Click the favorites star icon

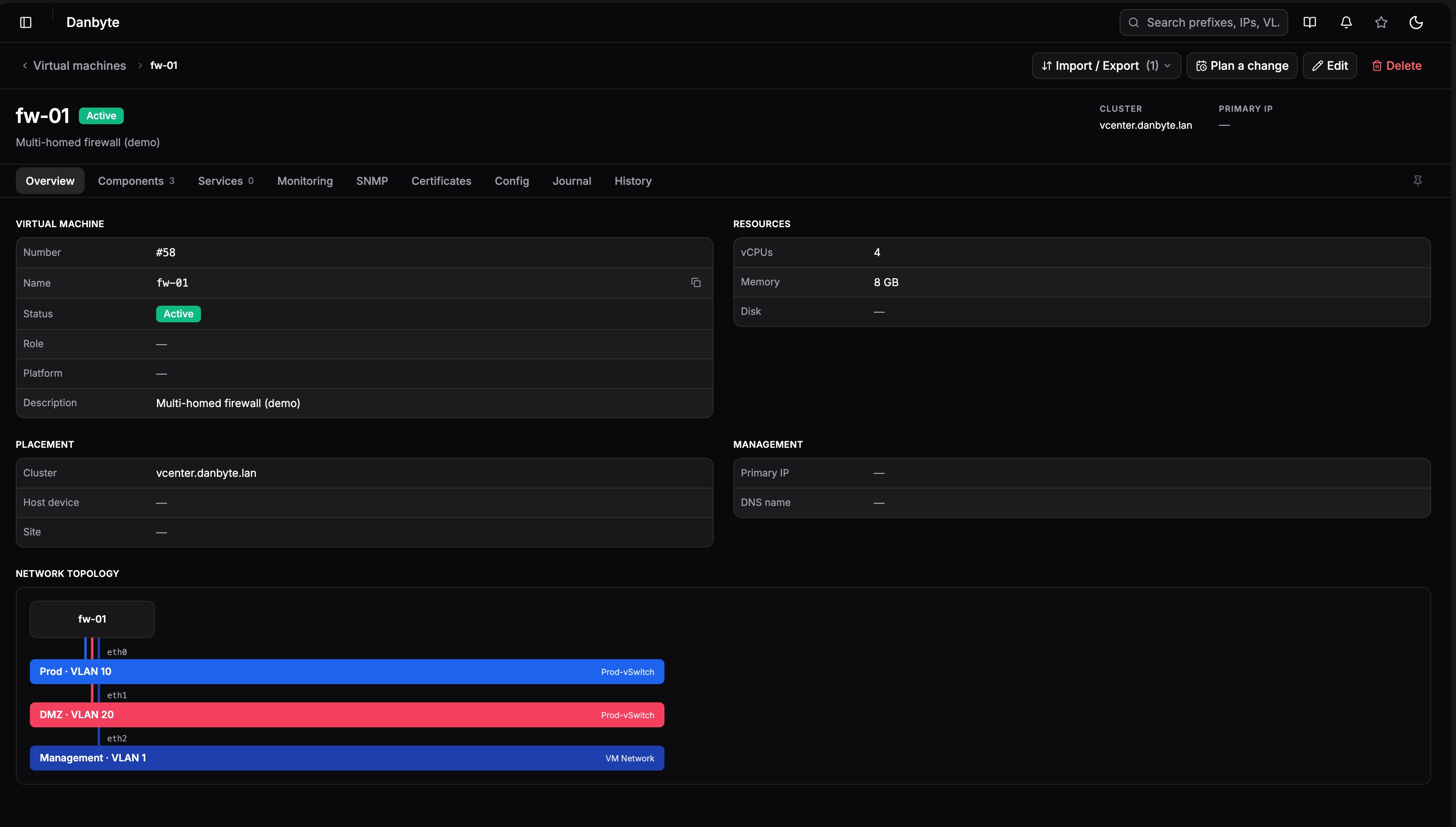coord(1381,22)
